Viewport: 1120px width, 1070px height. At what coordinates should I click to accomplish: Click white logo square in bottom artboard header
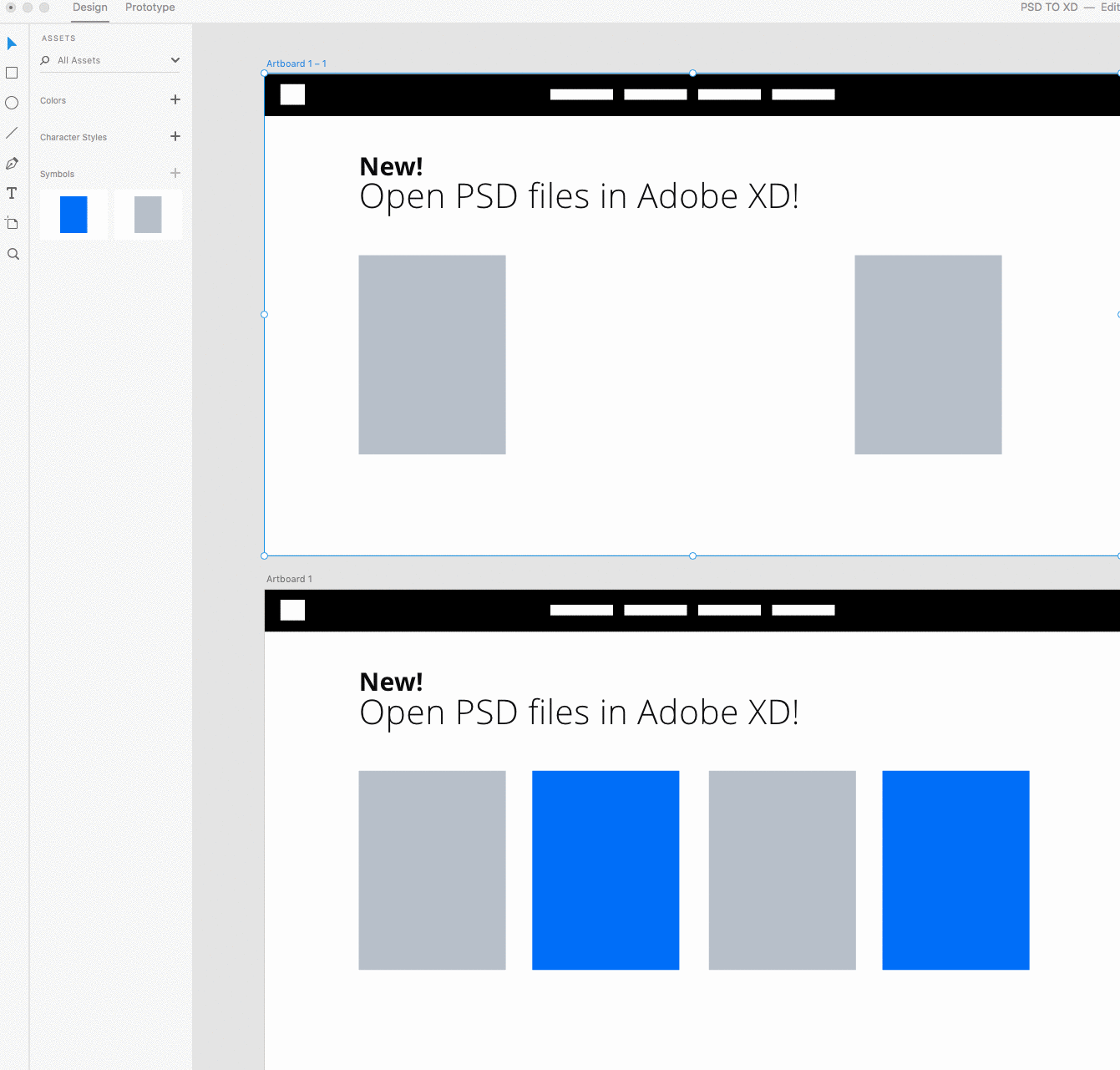(292, 610)
